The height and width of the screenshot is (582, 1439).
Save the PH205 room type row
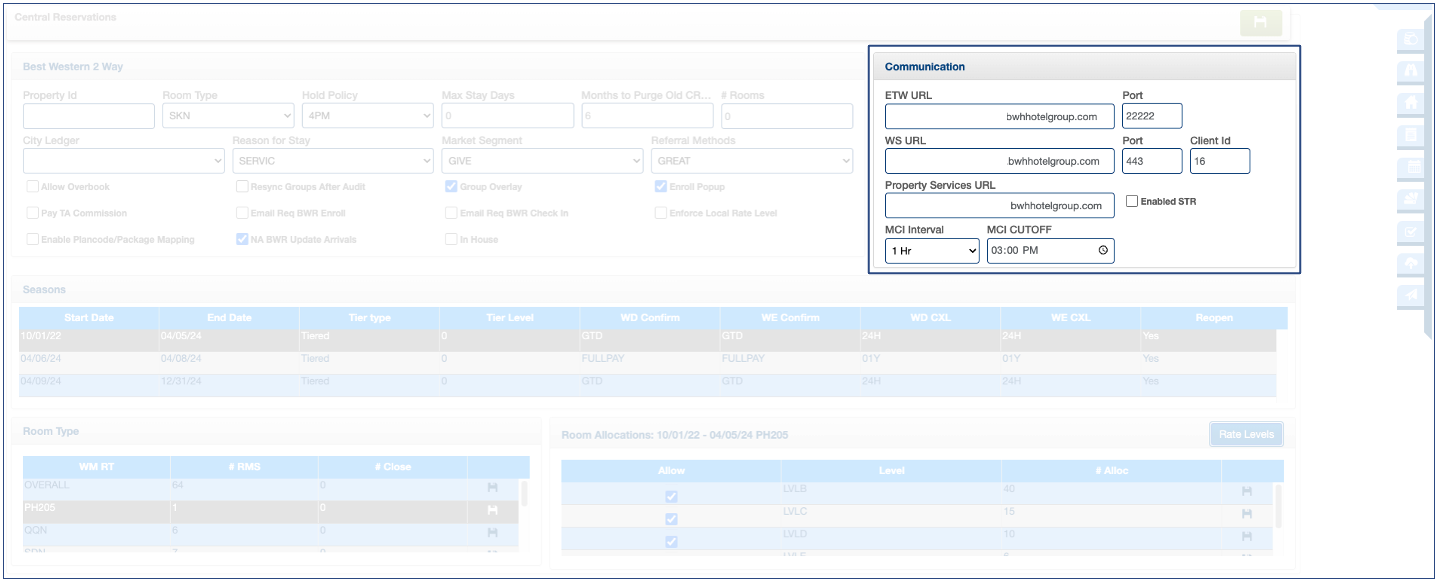(x=493, y=511)
